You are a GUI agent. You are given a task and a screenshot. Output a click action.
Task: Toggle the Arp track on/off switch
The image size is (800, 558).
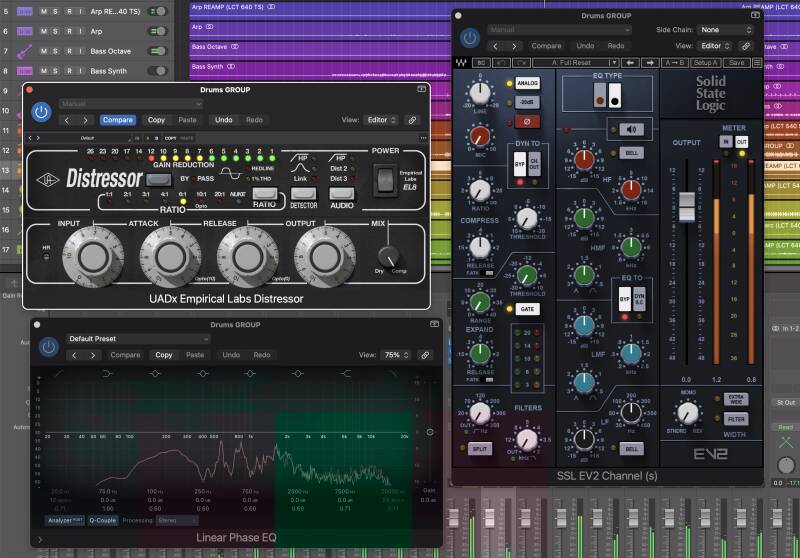tap(158, 31)
